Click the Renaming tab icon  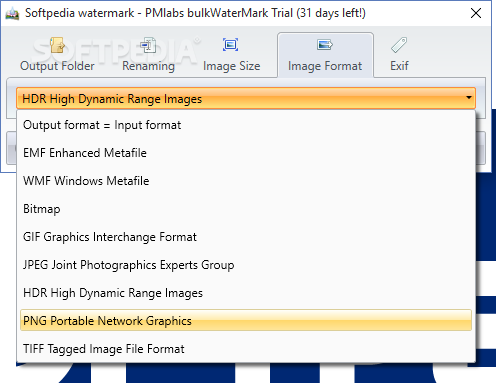pyautogui.click(x=148, y=45)
